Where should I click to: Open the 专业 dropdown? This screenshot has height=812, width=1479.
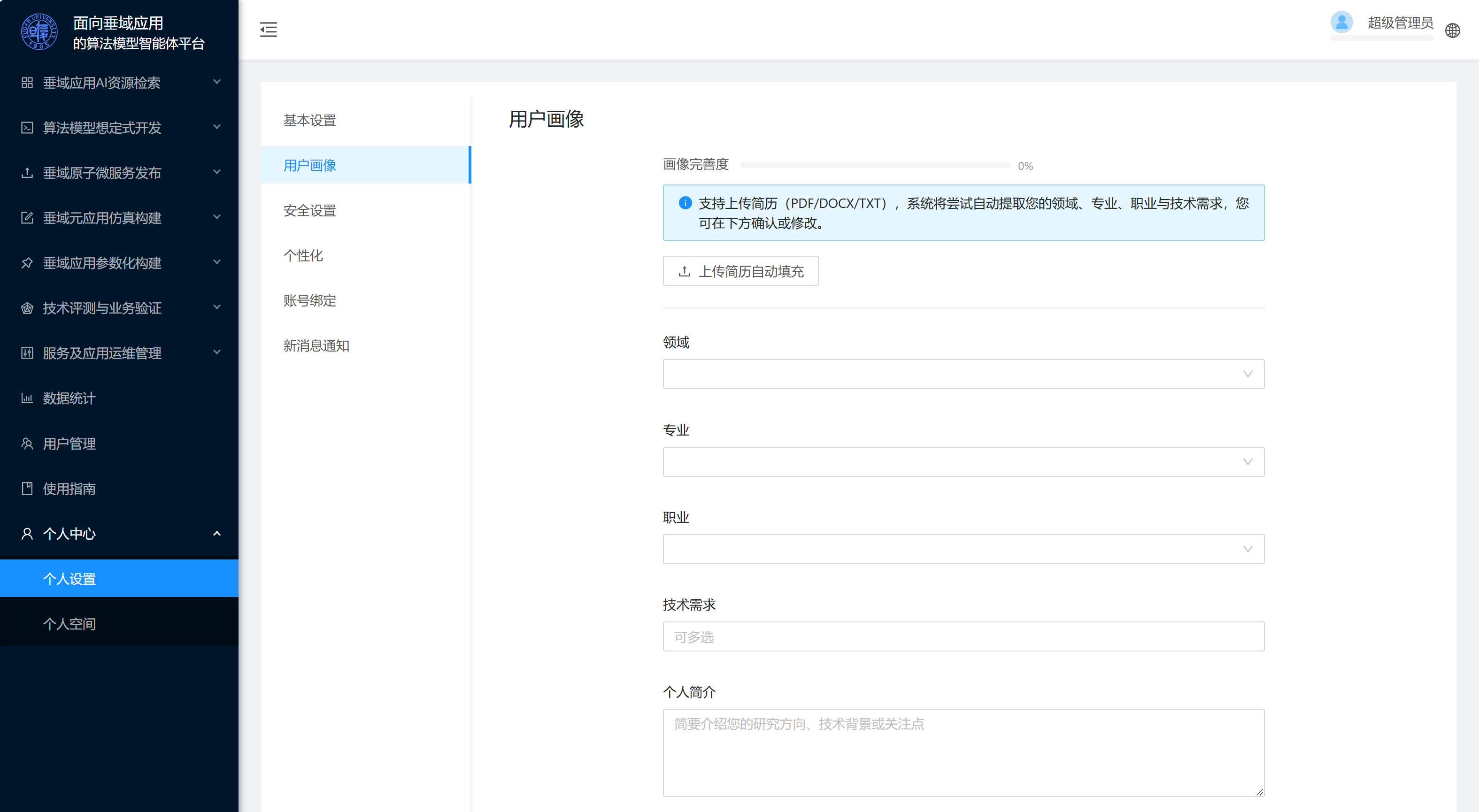[963, 462]
